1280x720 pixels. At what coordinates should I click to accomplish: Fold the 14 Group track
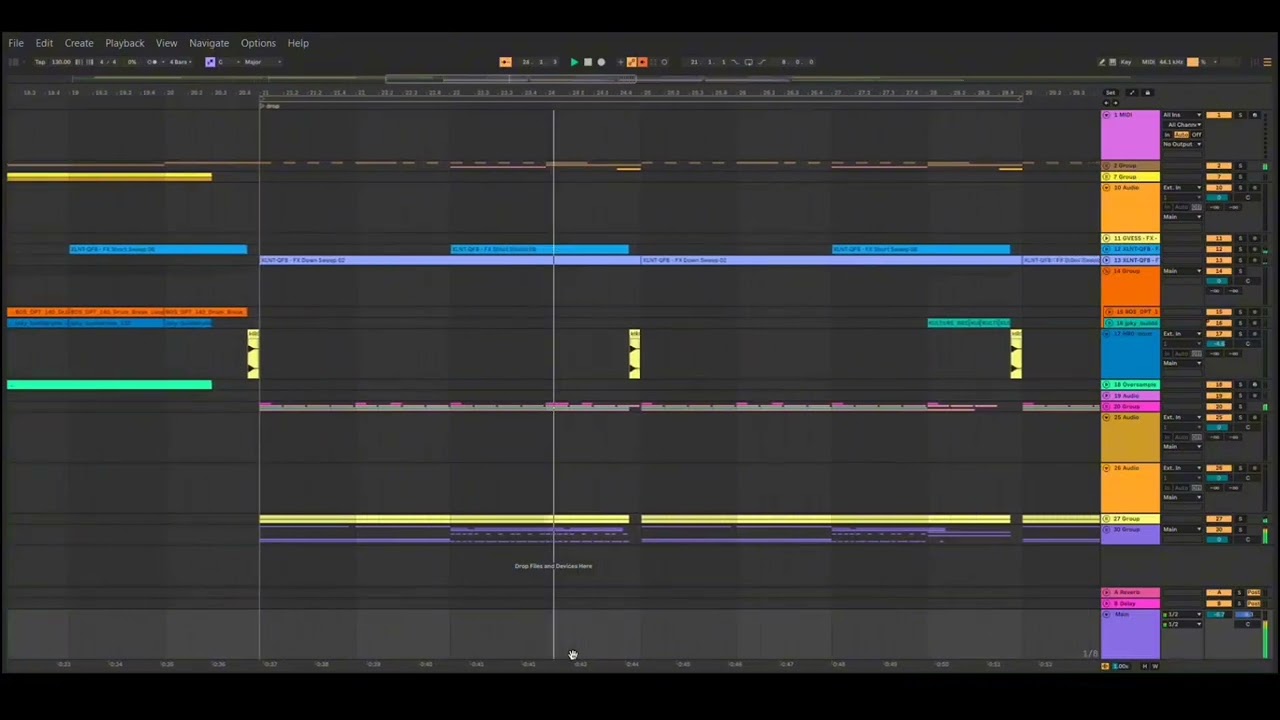click(1106, 270)
